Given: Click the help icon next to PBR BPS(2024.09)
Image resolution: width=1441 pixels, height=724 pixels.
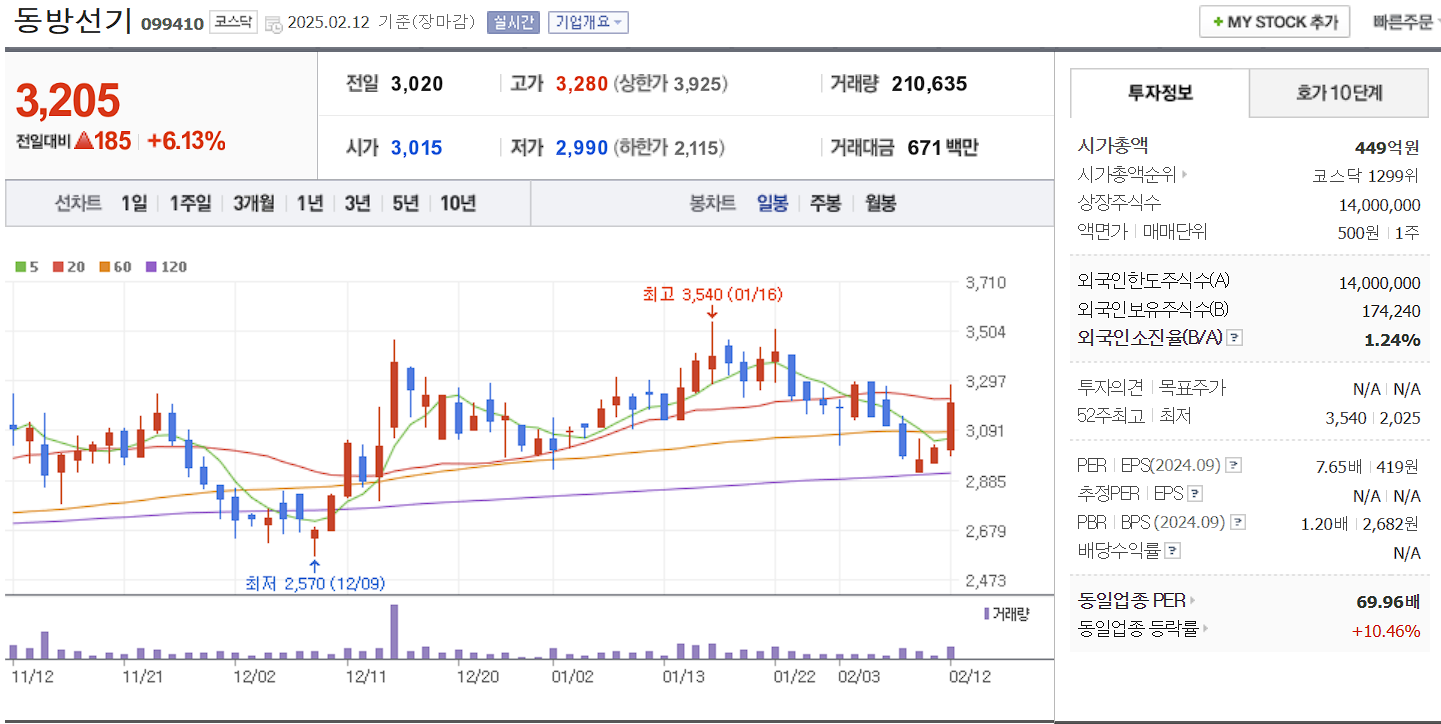Looking at the screenshot, I should (x=1238, y=521).
